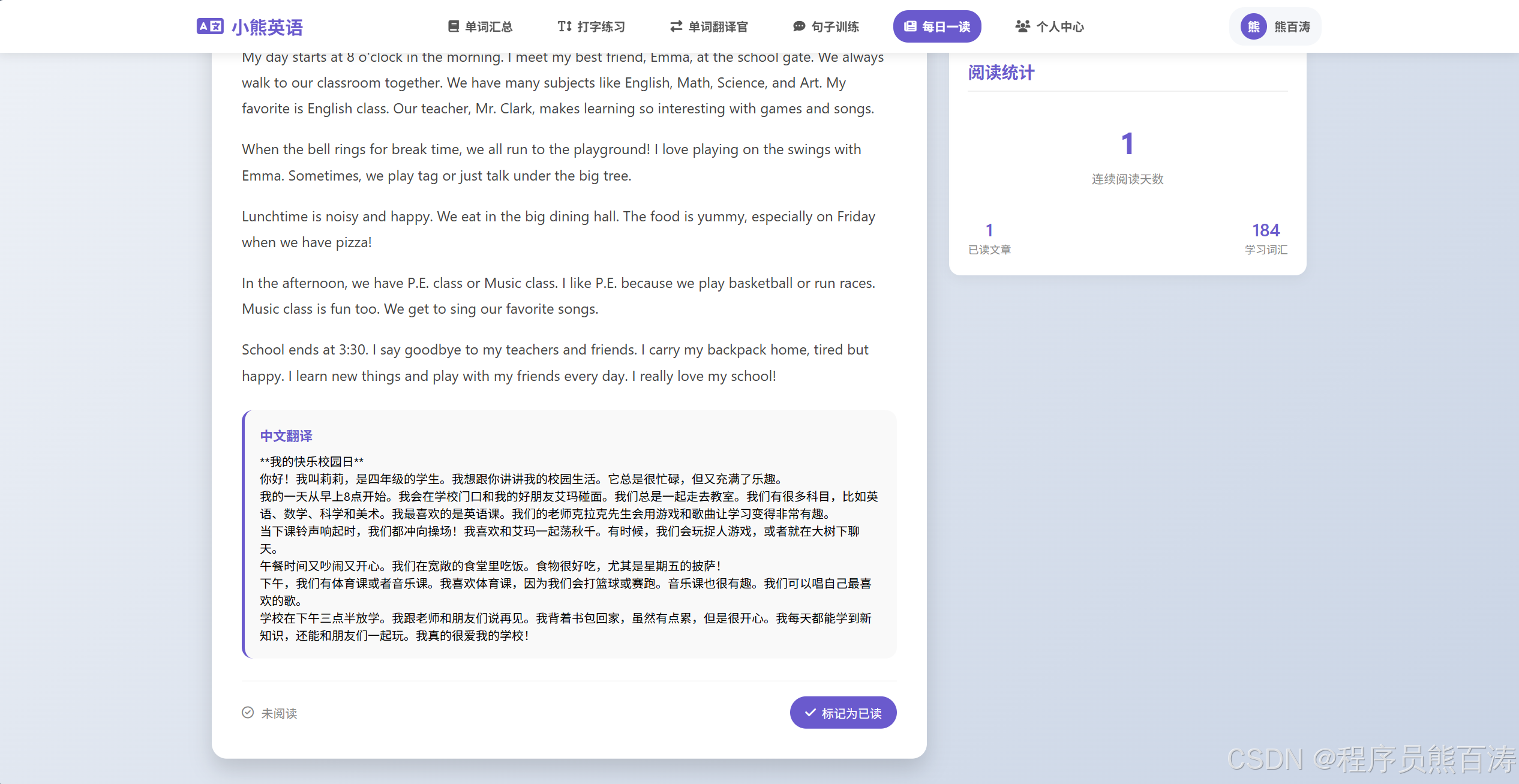Screen dimensions: 1519x784
Task: Click the 阅读统计 heading
Action: click(1001, 73)
